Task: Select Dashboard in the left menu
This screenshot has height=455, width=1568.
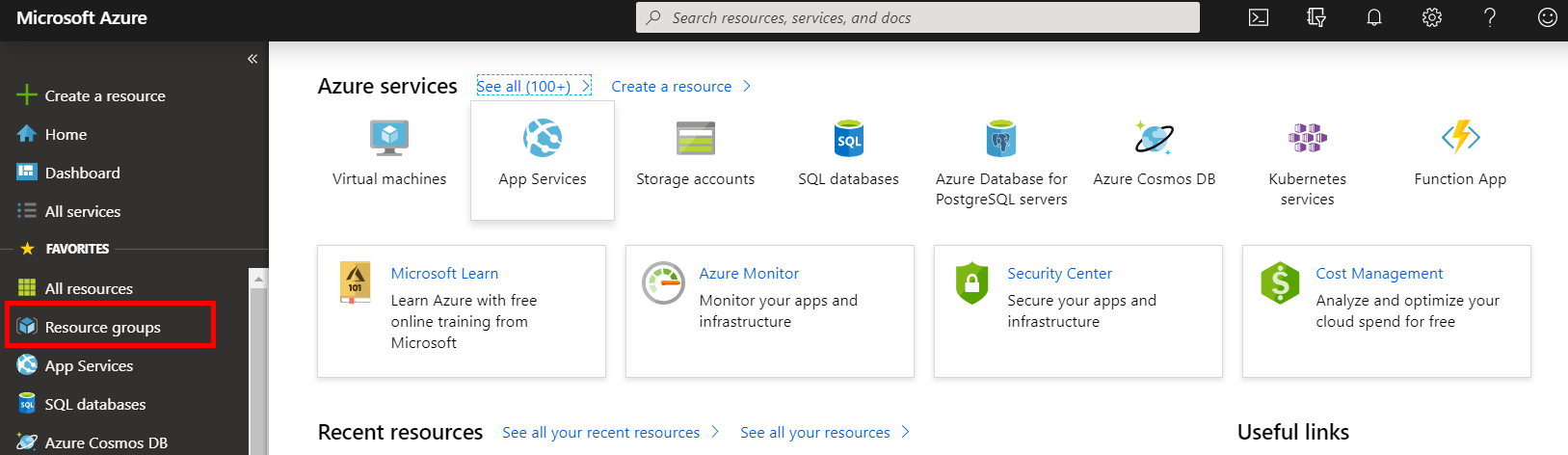Action: (83, 174)
